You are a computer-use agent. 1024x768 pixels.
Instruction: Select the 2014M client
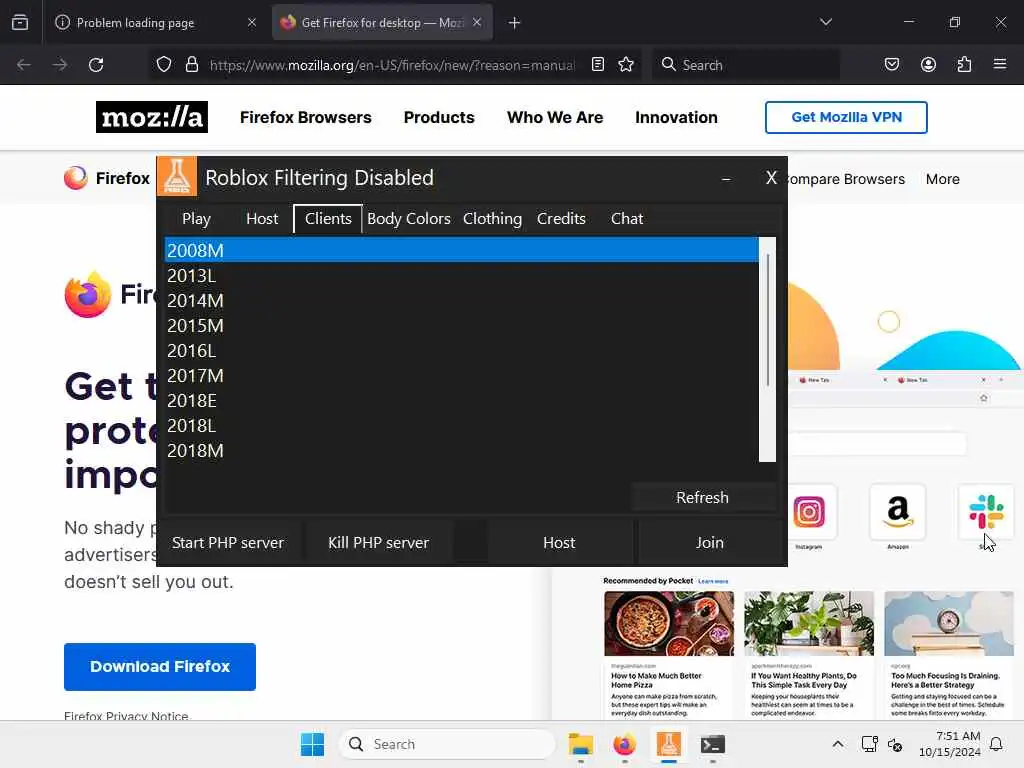pyautogui.click(x=462, y=300)
